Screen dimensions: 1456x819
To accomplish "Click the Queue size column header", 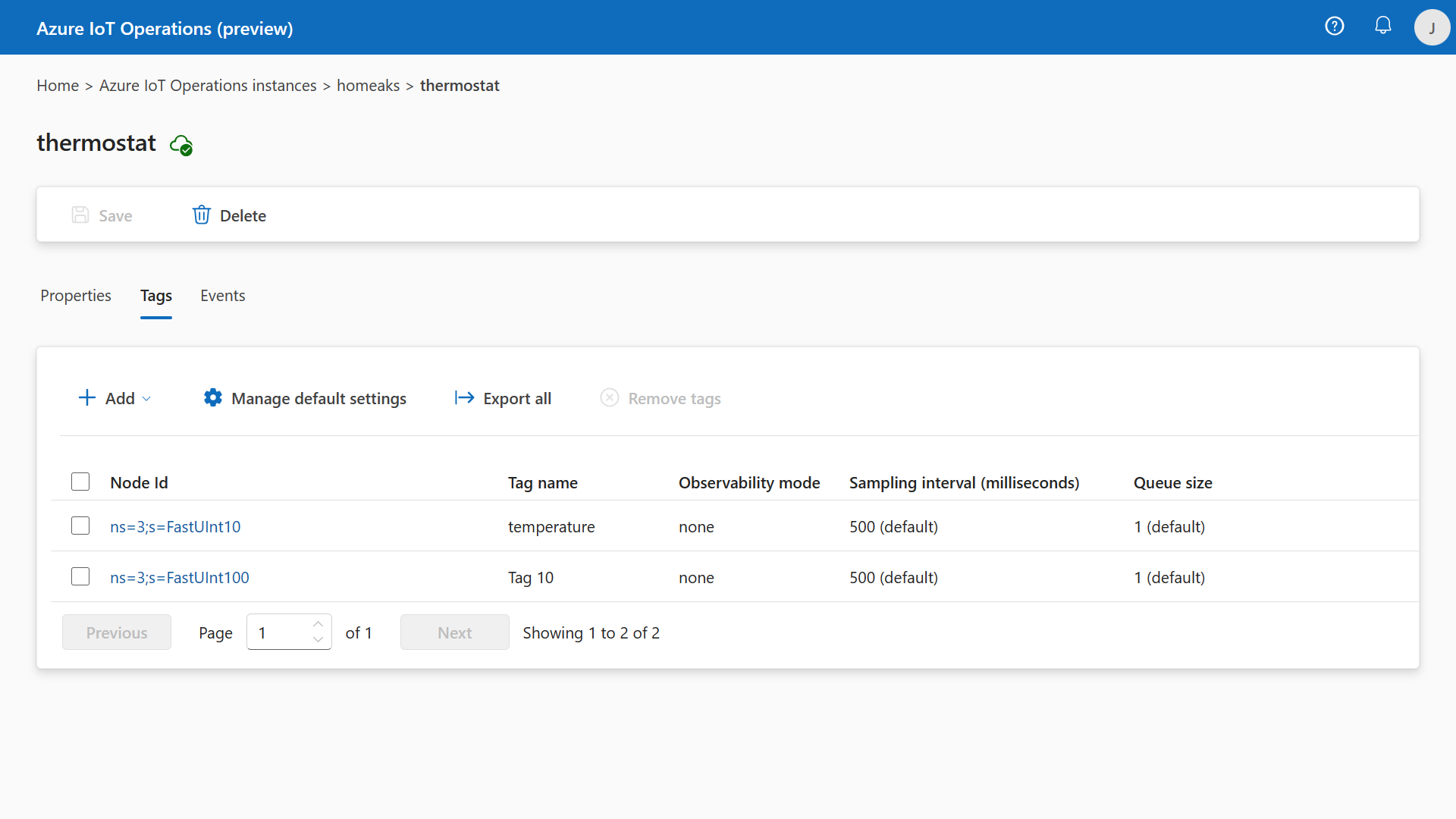I will click(1172, 483).
